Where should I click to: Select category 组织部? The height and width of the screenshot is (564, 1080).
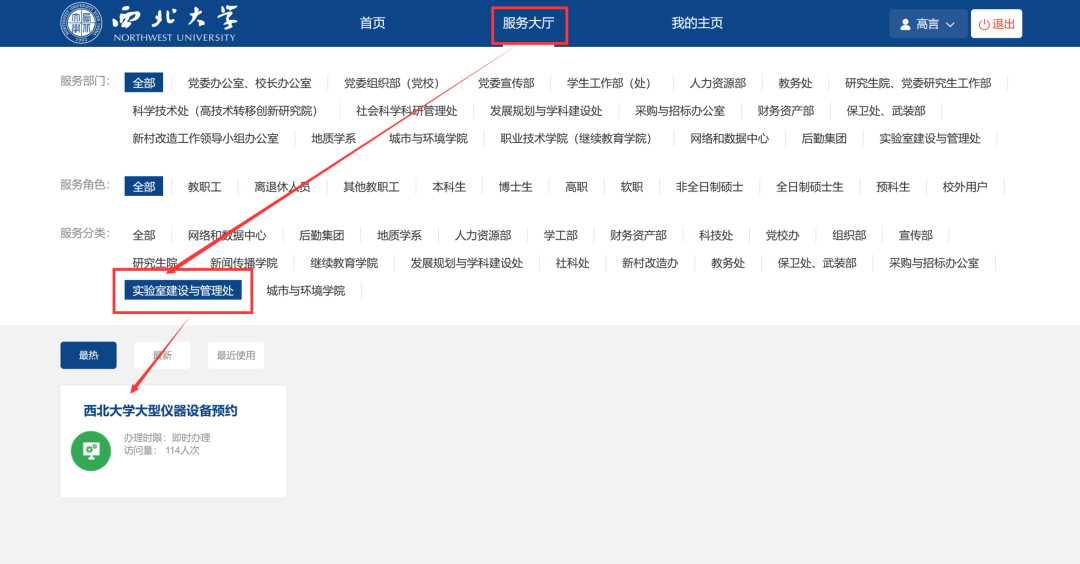tap(849, 236)
